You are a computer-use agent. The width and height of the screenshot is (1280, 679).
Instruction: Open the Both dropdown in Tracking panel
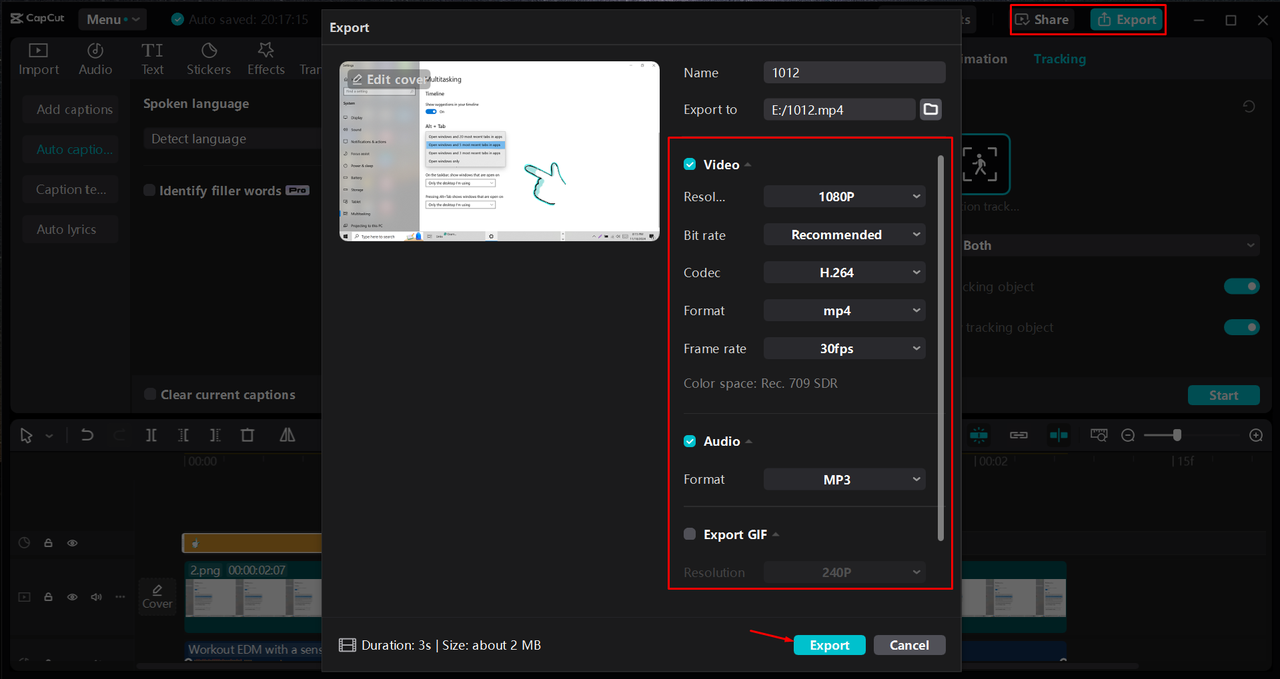(1108, 245)
